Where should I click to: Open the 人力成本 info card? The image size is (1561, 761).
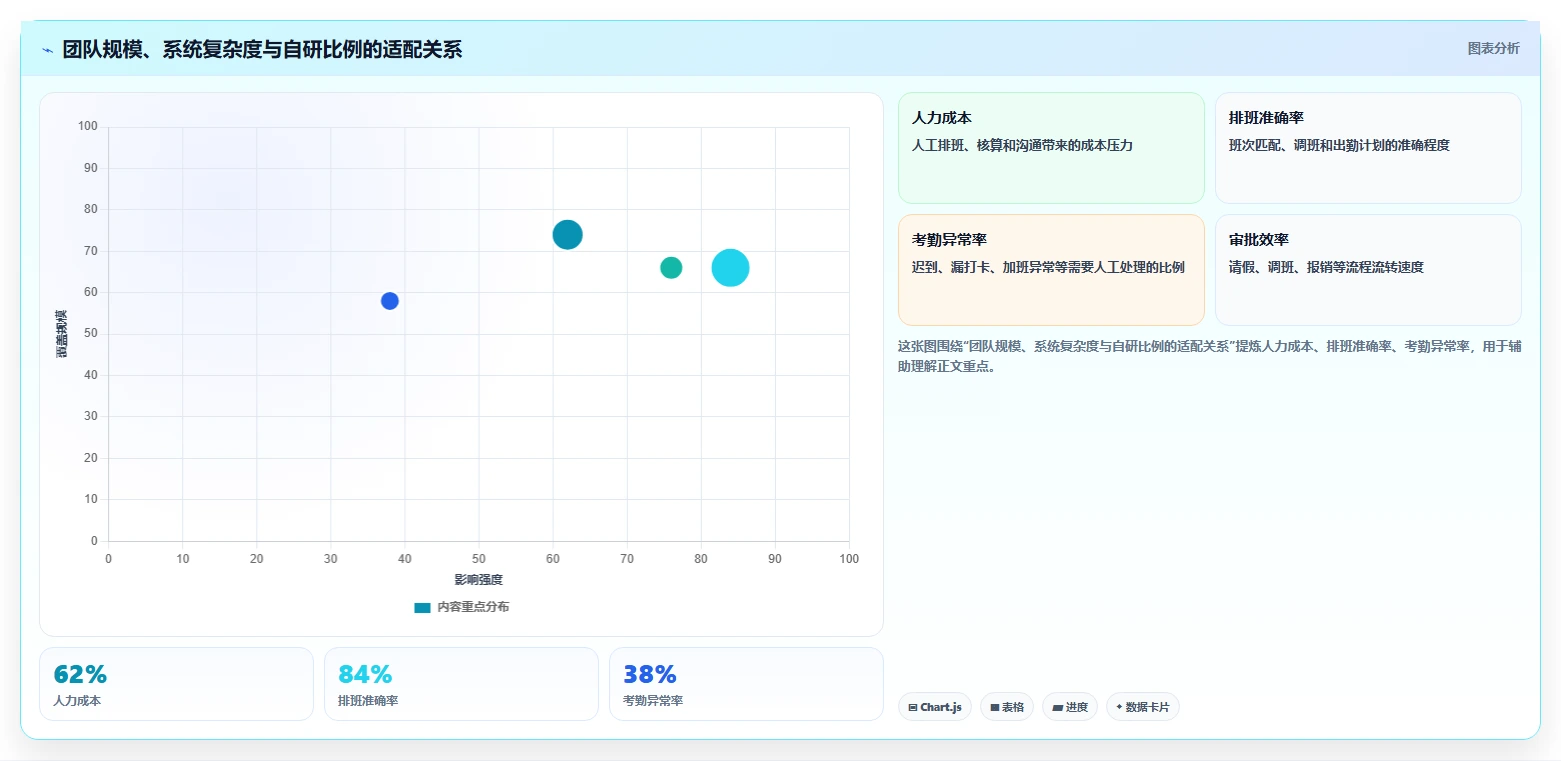[x=1051, y=148]
